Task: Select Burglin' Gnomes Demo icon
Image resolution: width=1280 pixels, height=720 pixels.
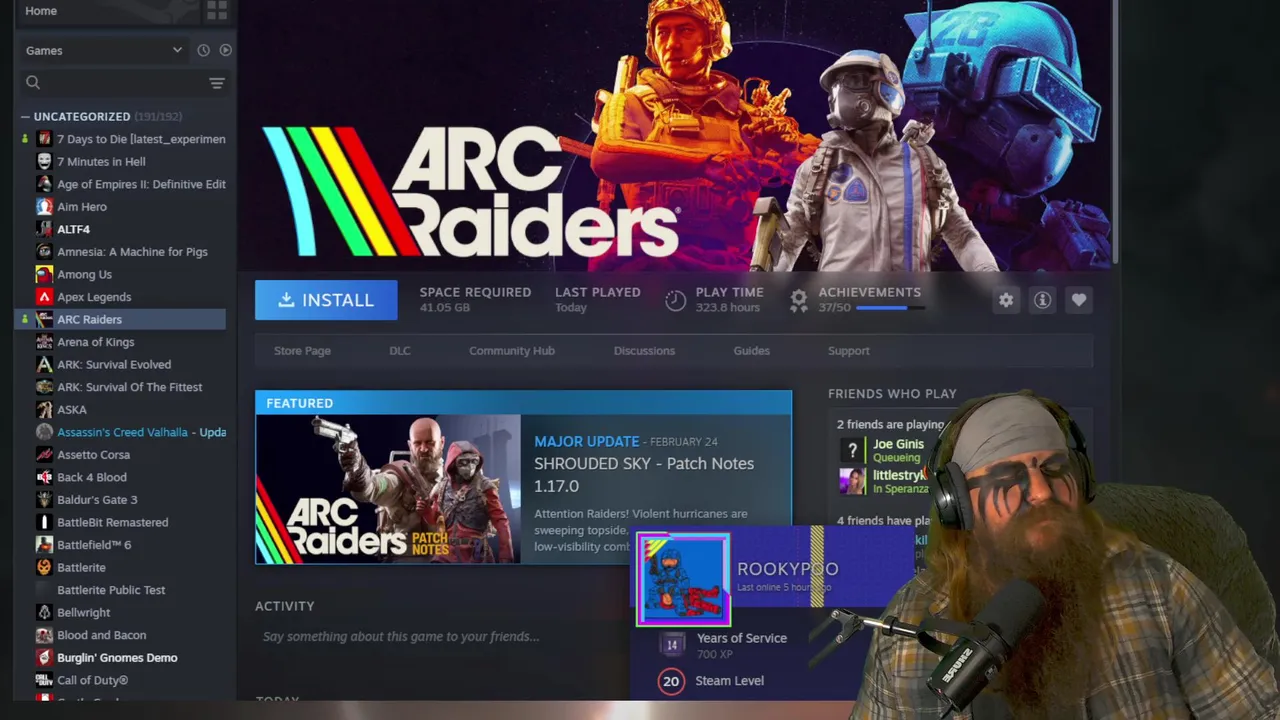Action: coord(44,657)
